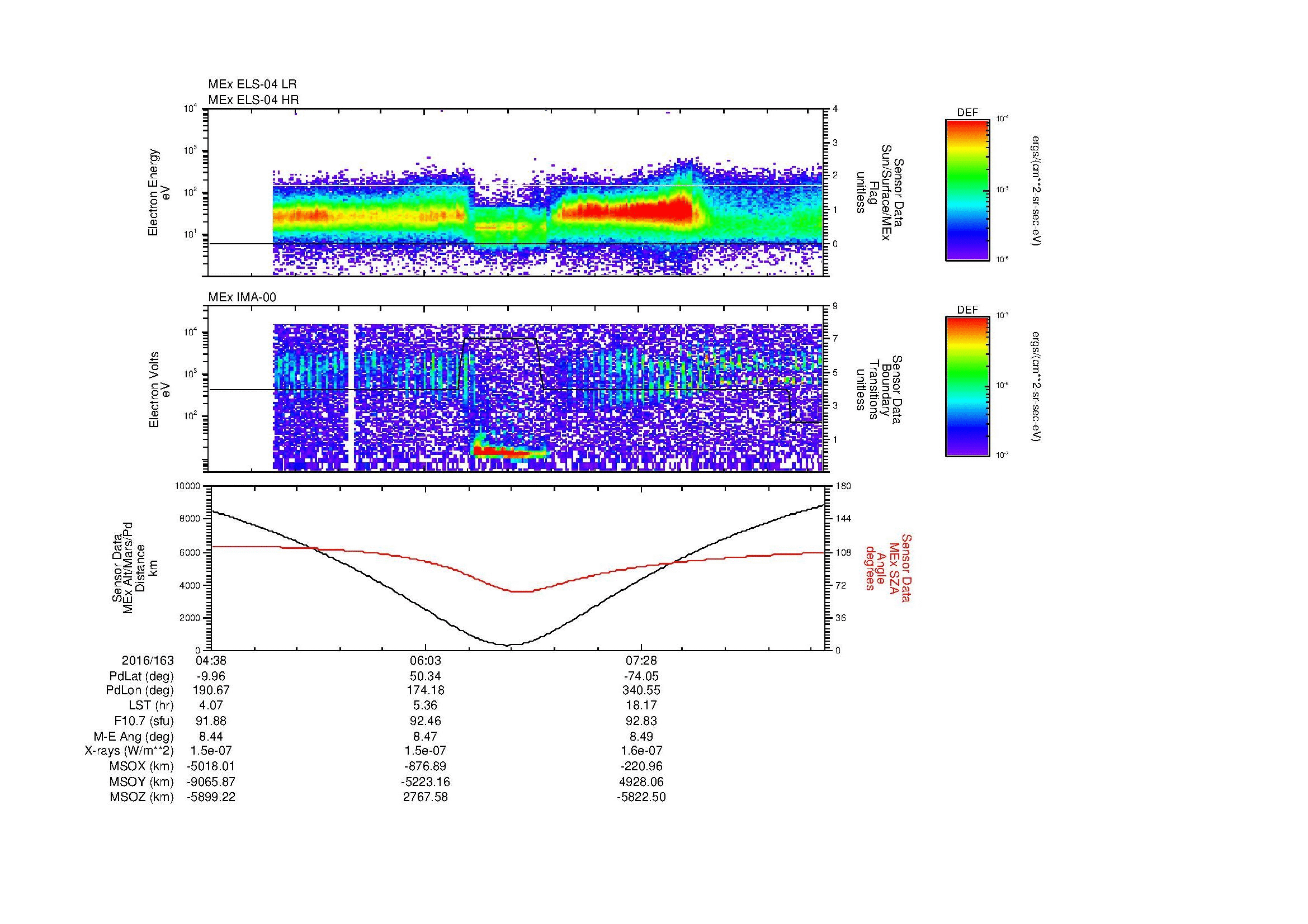Click the 'PdLat (deg)' row label
The height and width of the screenshot is (924, 1308).
coord(141,676)
